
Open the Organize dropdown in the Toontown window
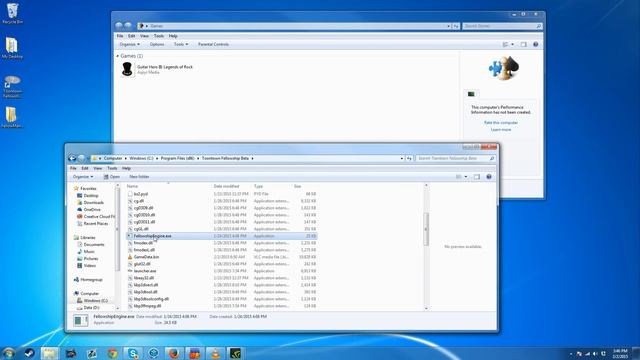(x=83, y=177)
